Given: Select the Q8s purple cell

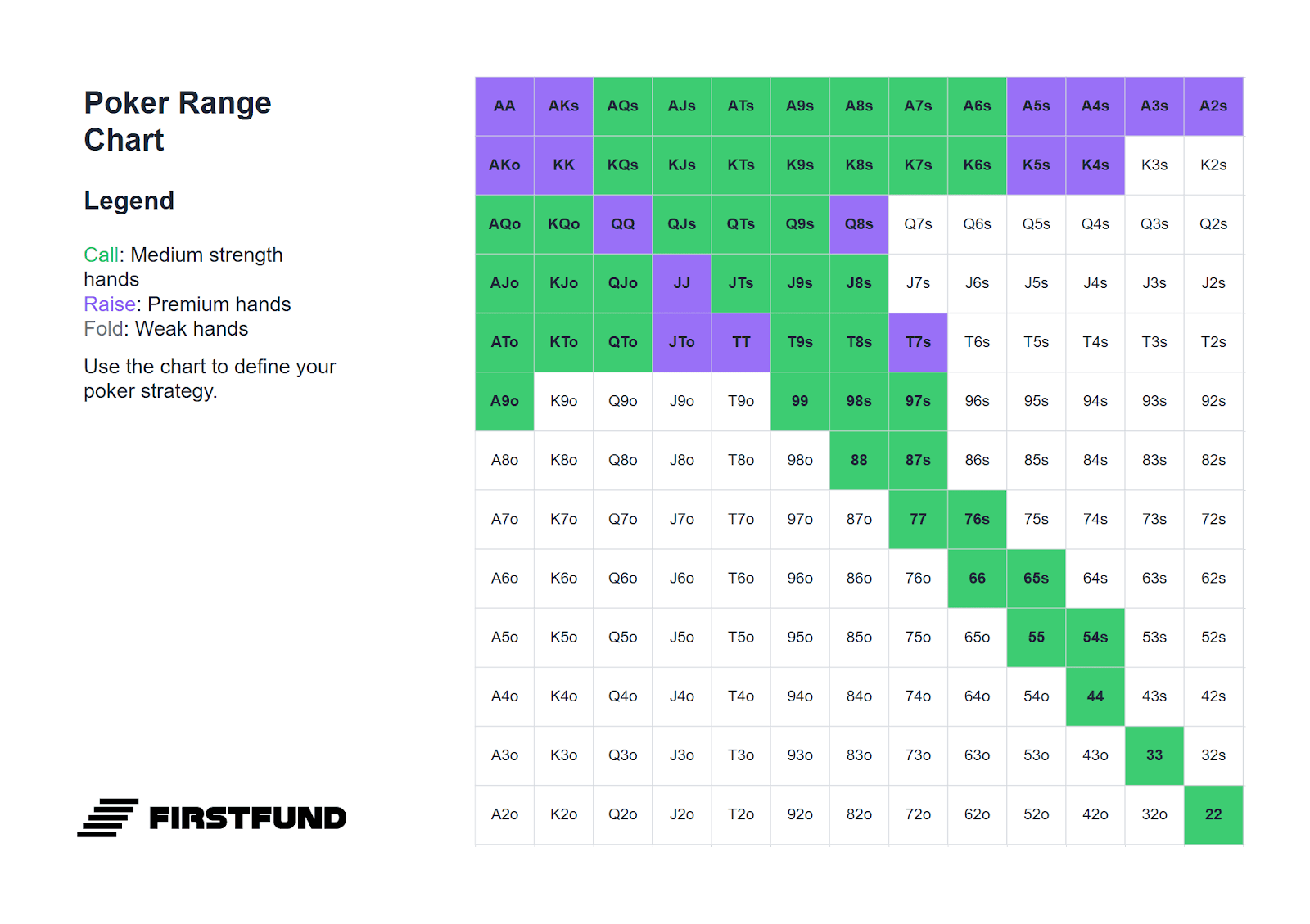Looking at the screenshot, I should coord(859,224).
